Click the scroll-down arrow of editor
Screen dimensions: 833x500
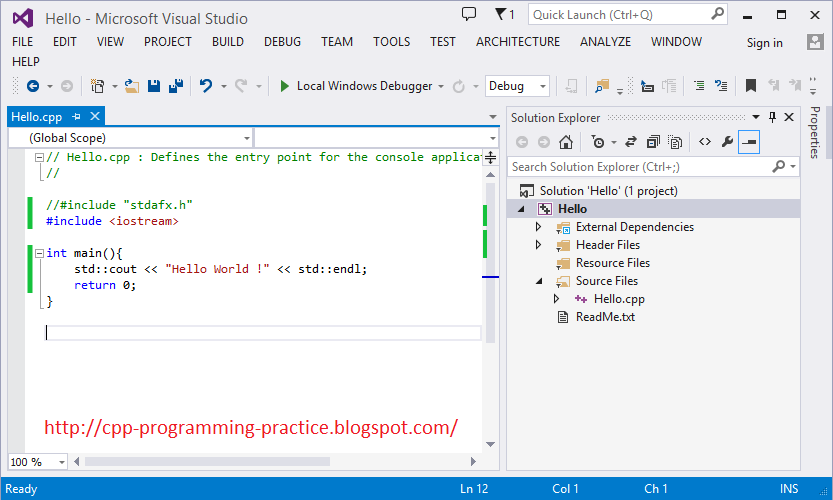pyautogui.click(x=490, y=444)
